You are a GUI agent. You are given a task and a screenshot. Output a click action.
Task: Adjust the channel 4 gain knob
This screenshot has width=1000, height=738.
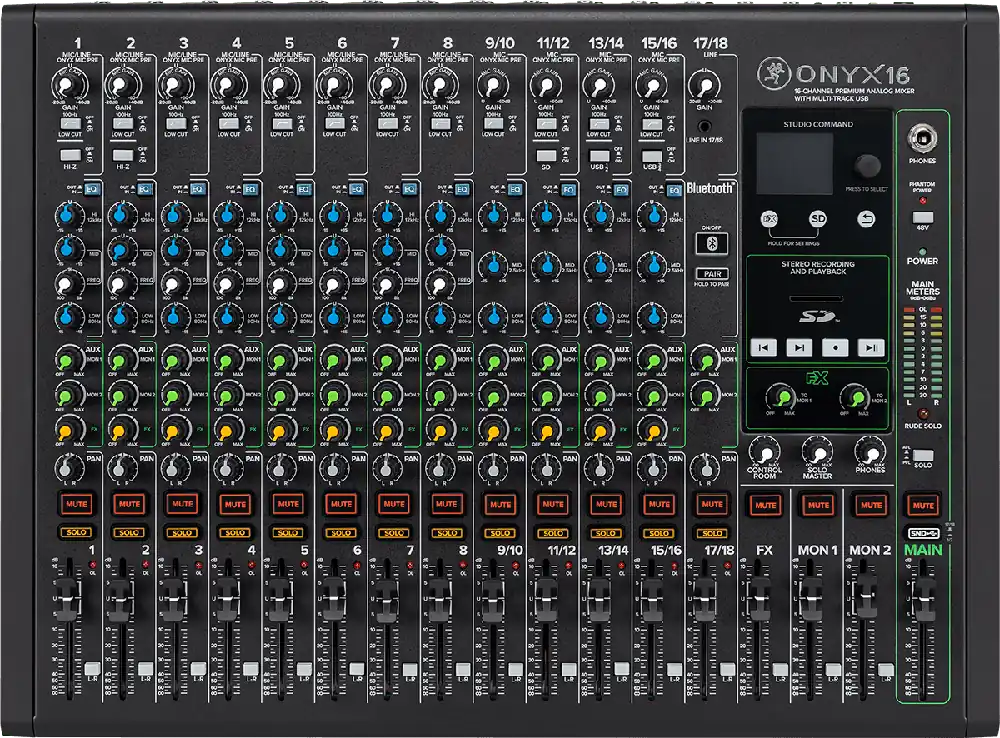point(228,86)
